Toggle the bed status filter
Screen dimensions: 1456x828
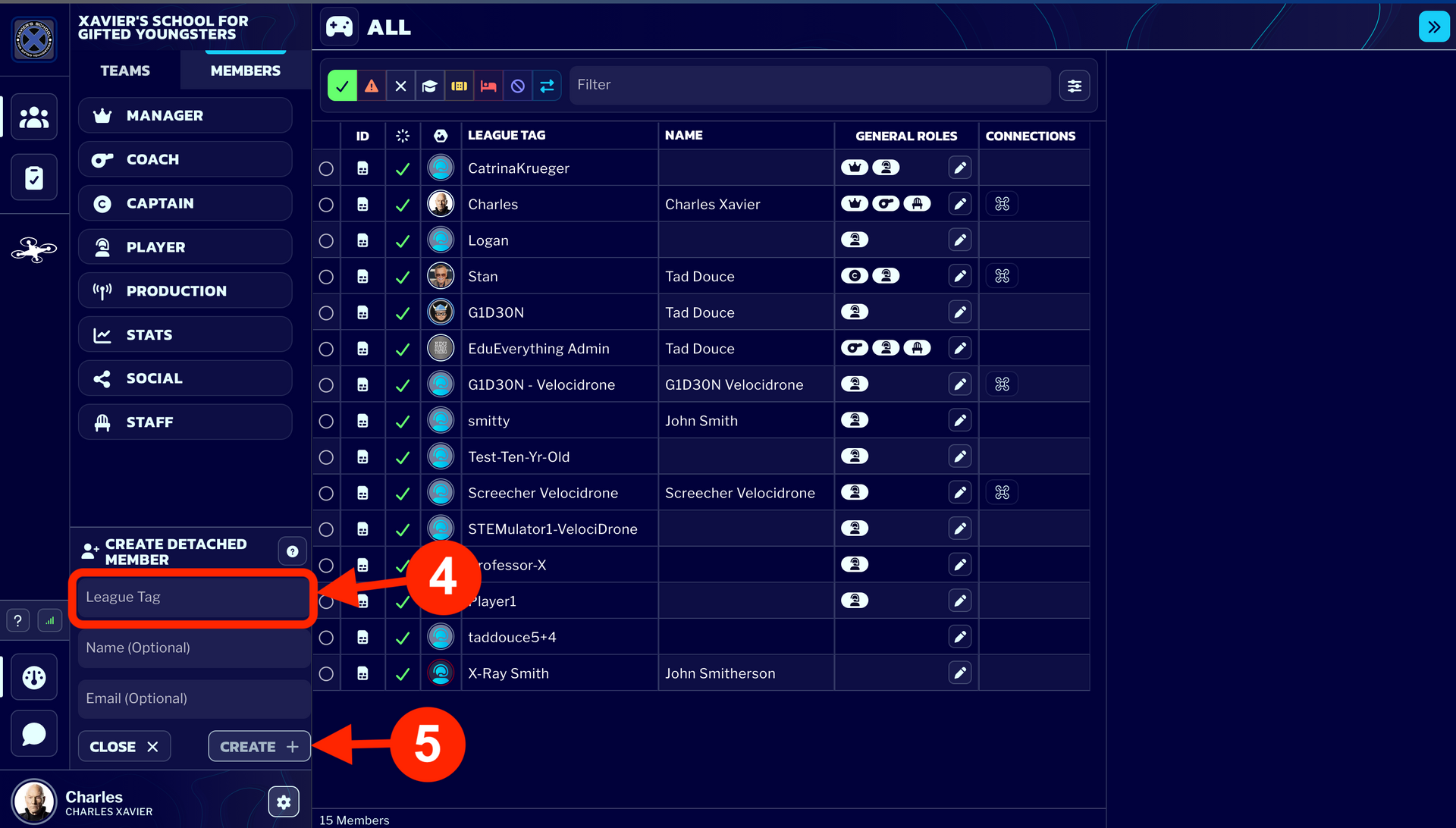488,86
